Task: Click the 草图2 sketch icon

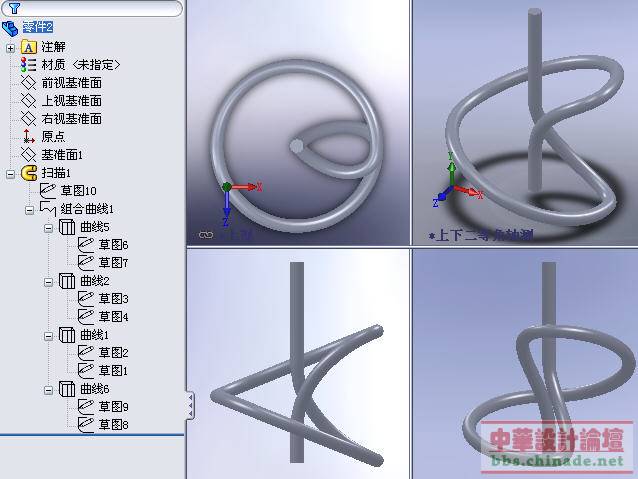Action: [86, 352]
